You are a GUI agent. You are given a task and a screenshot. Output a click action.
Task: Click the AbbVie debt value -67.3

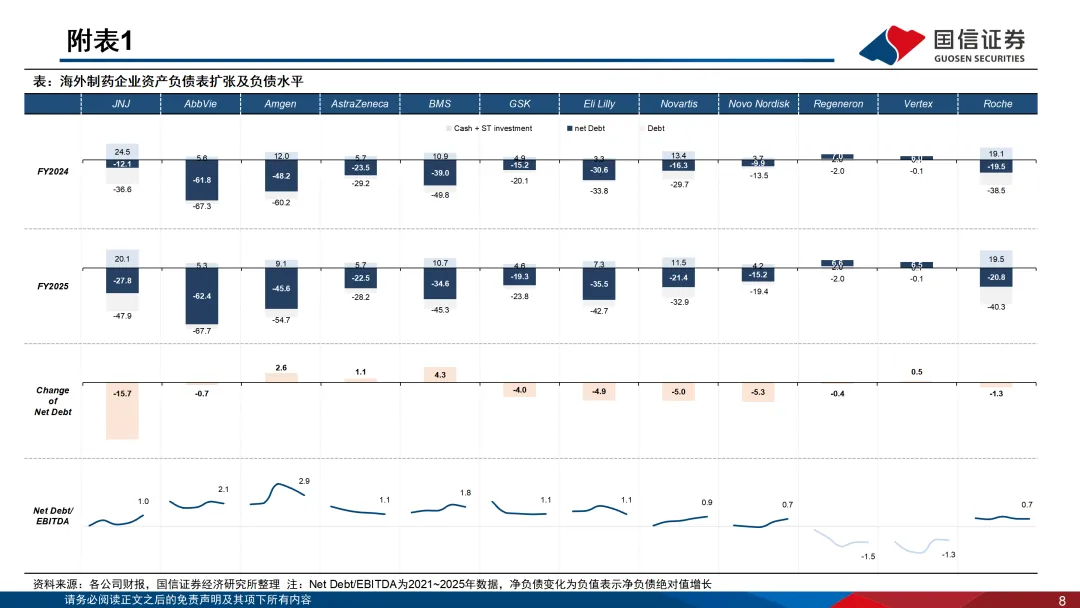click(x=202, y=207)
